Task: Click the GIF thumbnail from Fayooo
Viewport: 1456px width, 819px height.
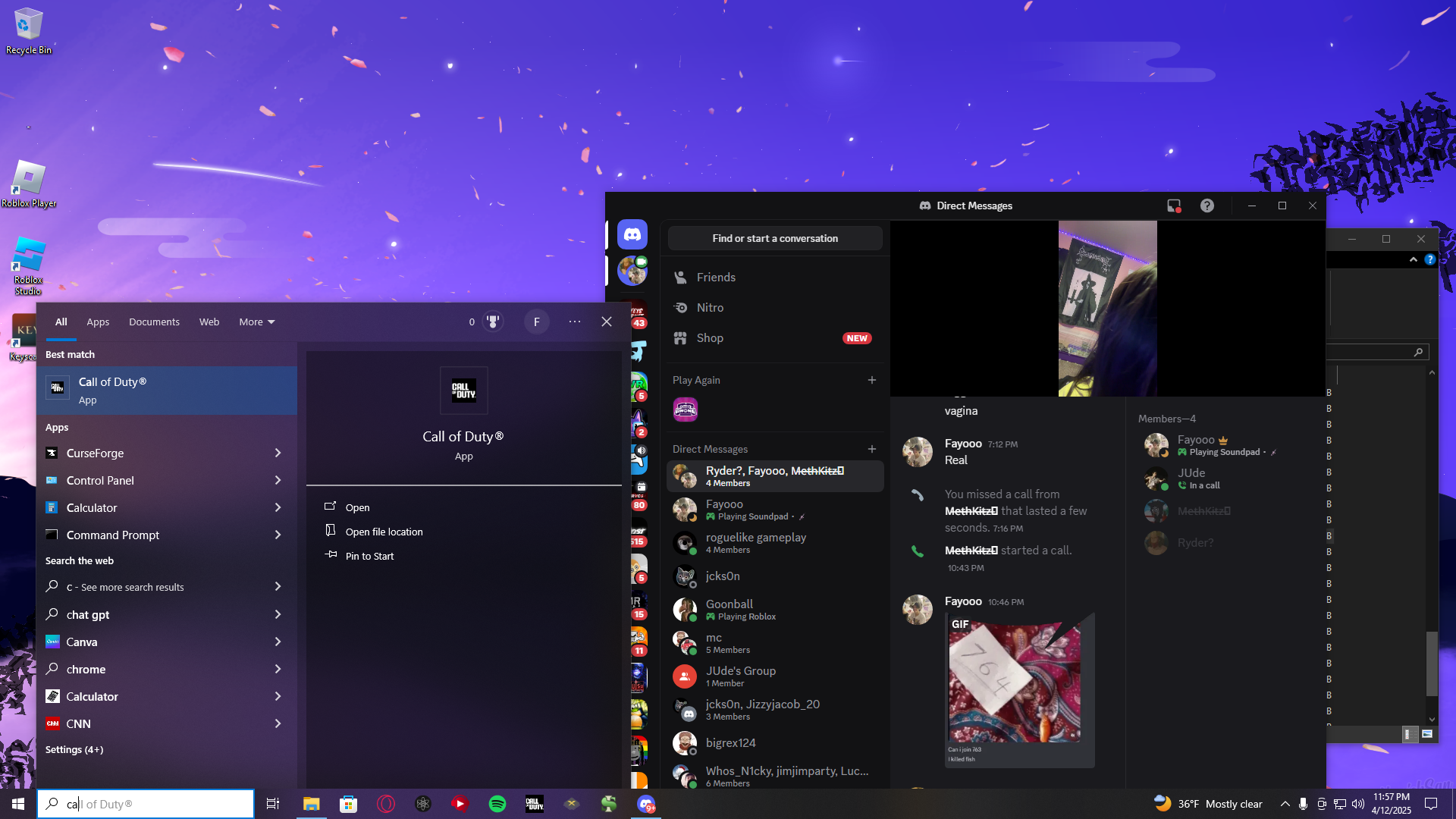Action: pyautogui.click(x=1014, y=680)
